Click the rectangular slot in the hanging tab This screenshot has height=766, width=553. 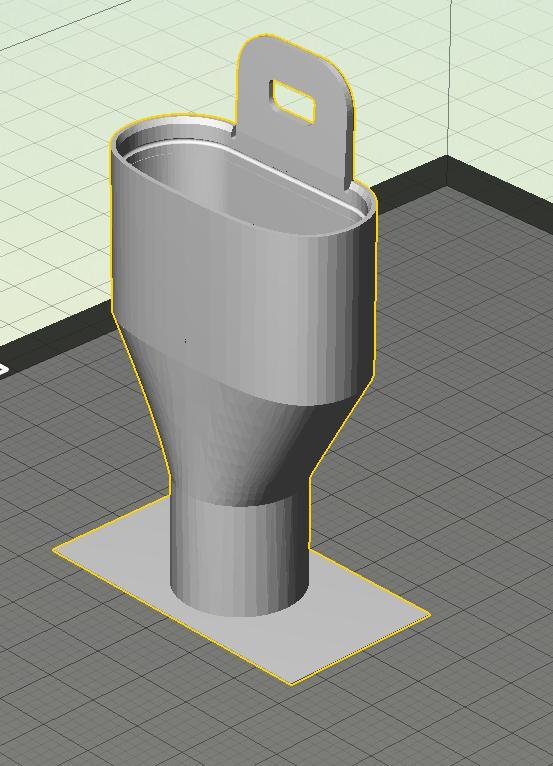coord(293,102)
